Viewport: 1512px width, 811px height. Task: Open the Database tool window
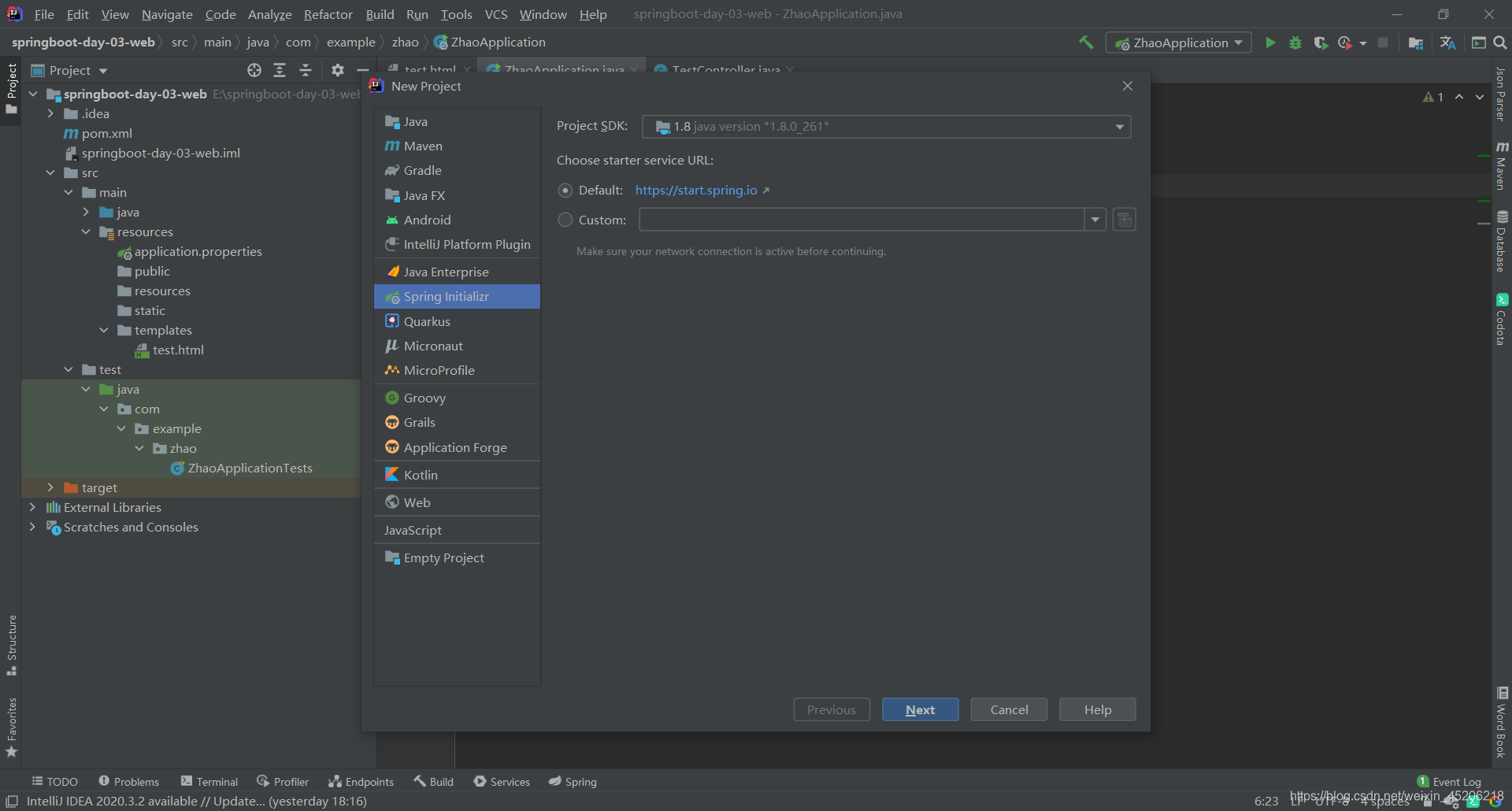(1502, 241)
